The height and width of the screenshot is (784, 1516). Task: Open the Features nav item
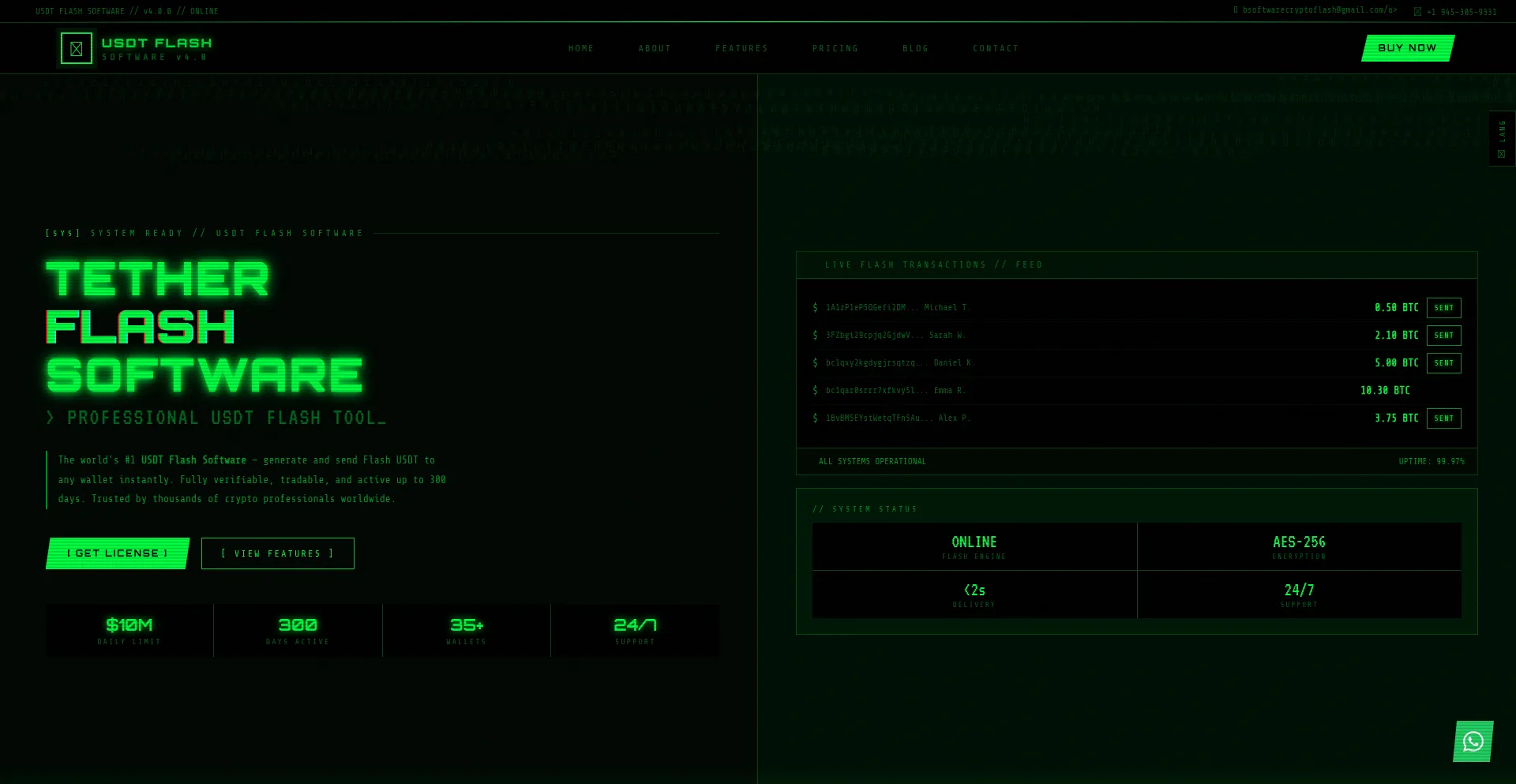[741, 48]
